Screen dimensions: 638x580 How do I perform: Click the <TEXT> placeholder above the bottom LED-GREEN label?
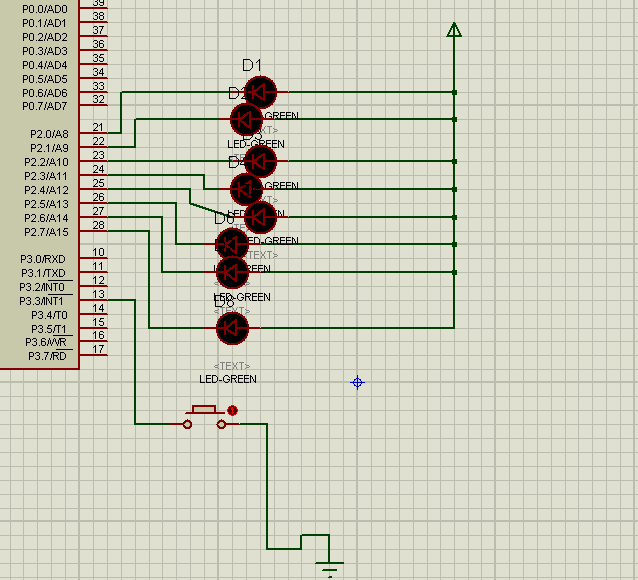tap(232, 366)
